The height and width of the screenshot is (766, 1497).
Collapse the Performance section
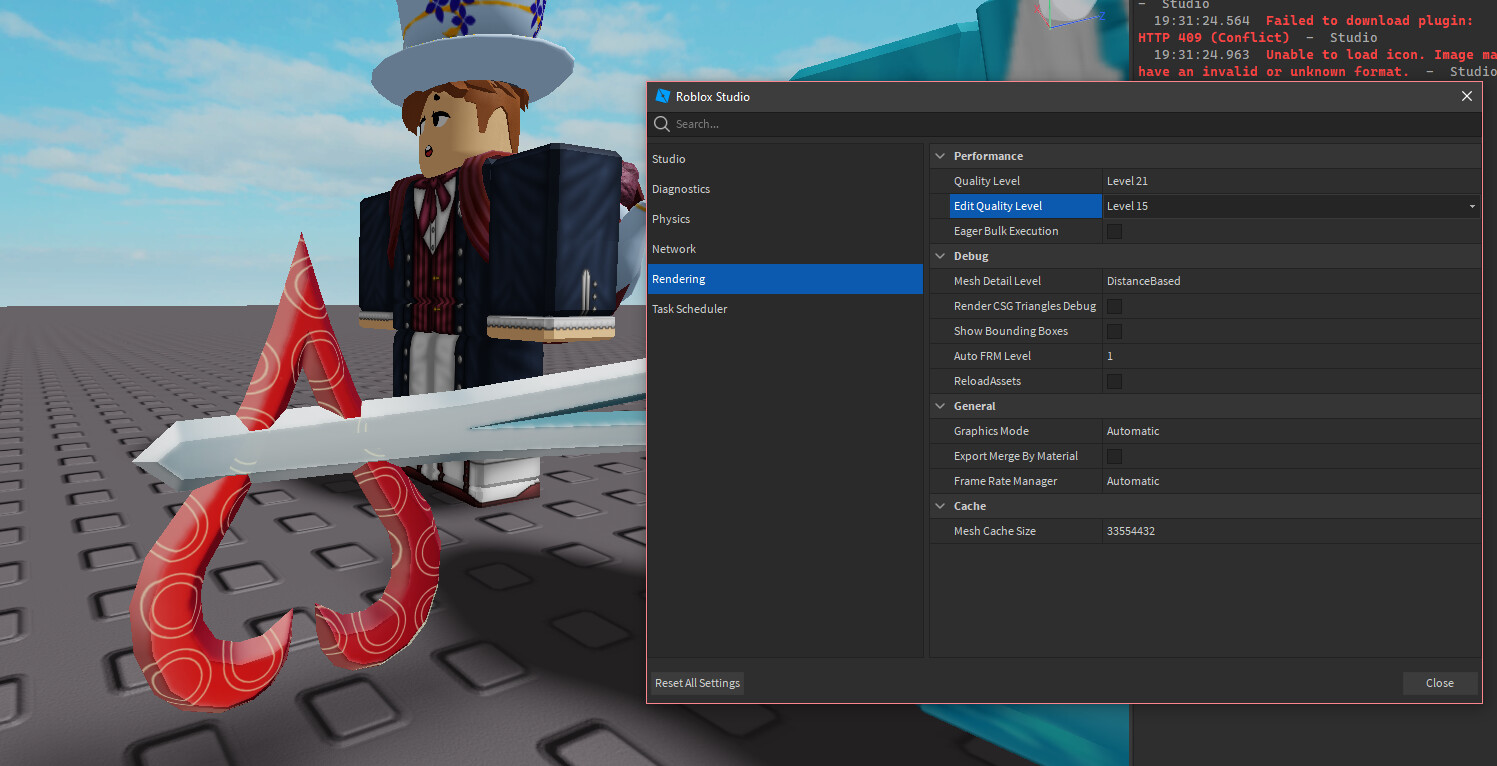[939, 156]
